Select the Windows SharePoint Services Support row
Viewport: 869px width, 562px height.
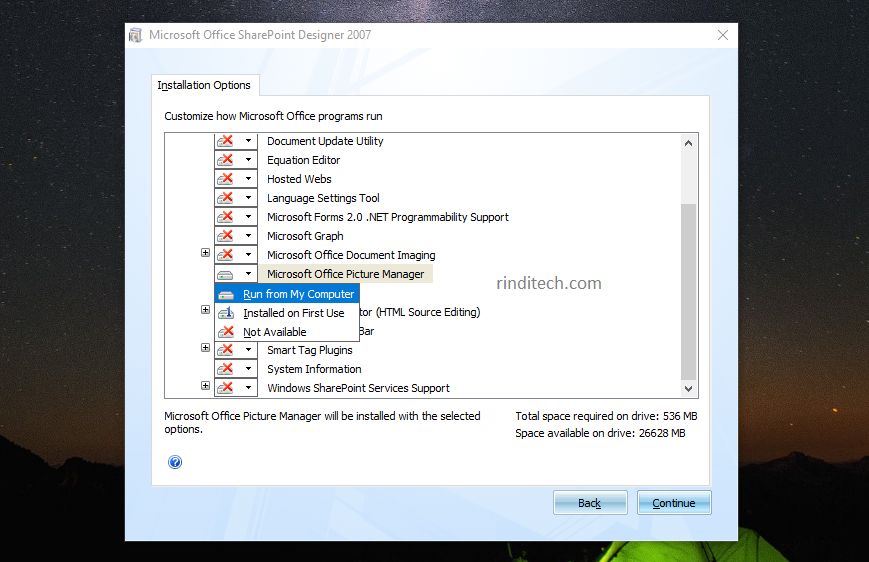coord(358,388)
